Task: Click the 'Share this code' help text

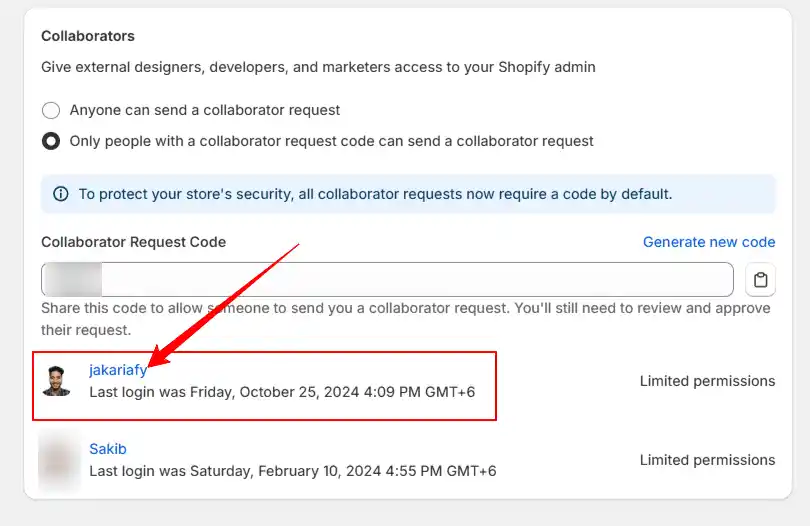Action: coord(406,319)
